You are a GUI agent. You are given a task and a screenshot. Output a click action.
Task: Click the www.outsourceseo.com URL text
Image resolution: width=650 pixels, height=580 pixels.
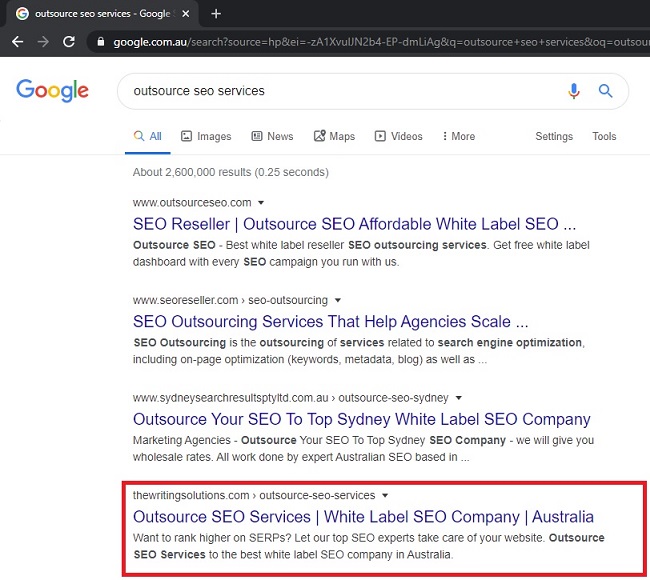(x=192, y=203)
